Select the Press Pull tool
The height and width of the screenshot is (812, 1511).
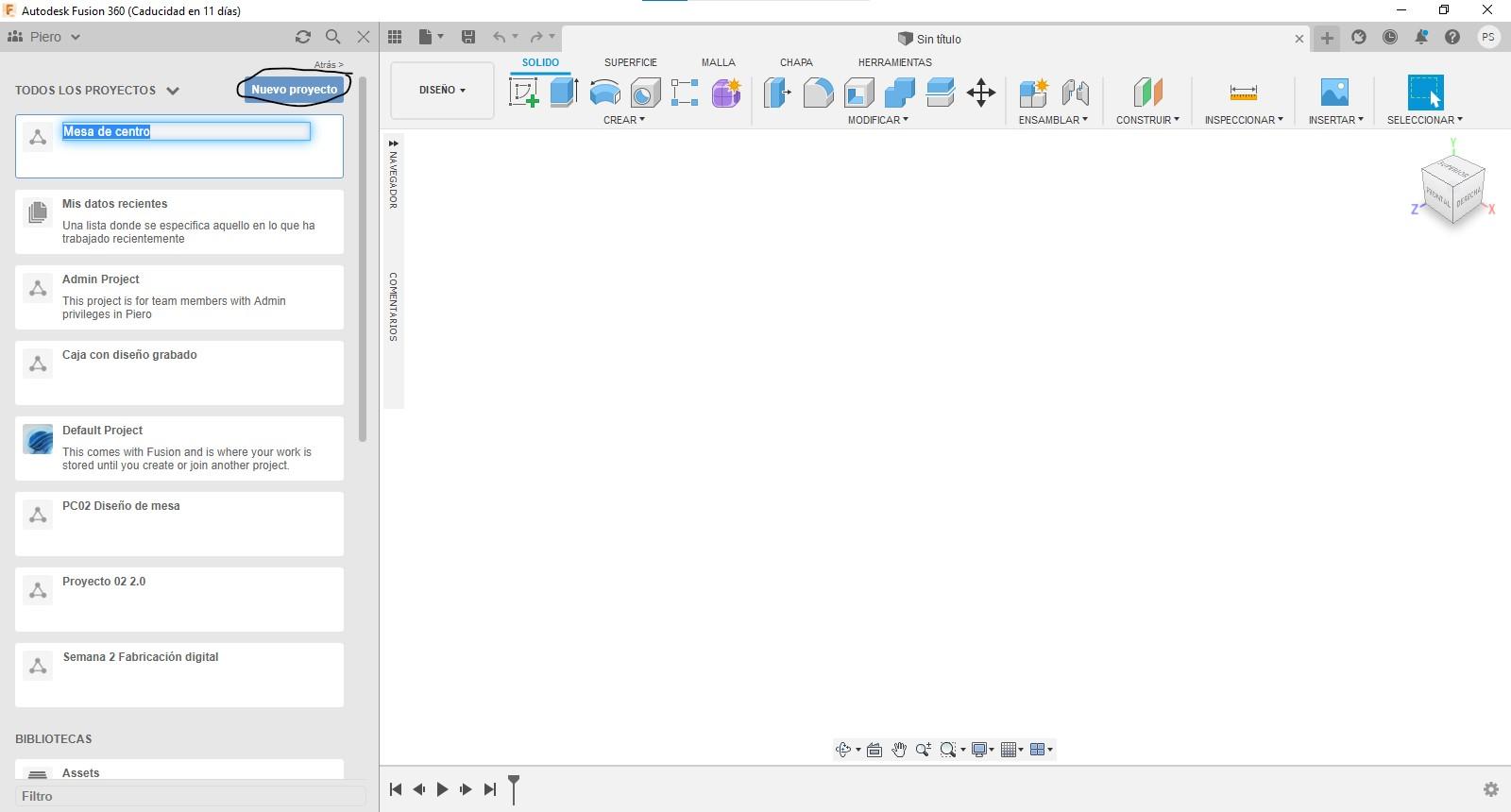coord(776,93)
